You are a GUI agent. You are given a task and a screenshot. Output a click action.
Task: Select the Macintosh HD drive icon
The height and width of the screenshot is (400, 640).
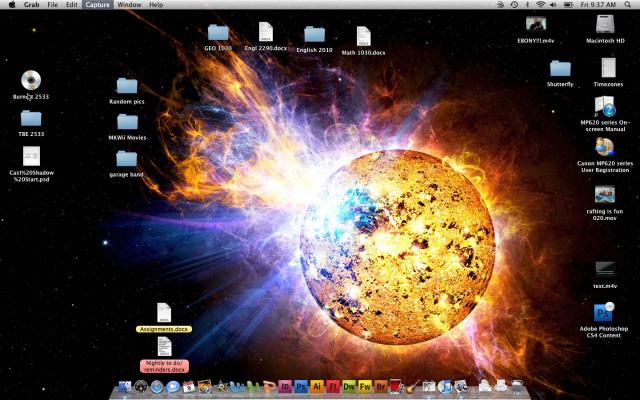coord(605,24)
